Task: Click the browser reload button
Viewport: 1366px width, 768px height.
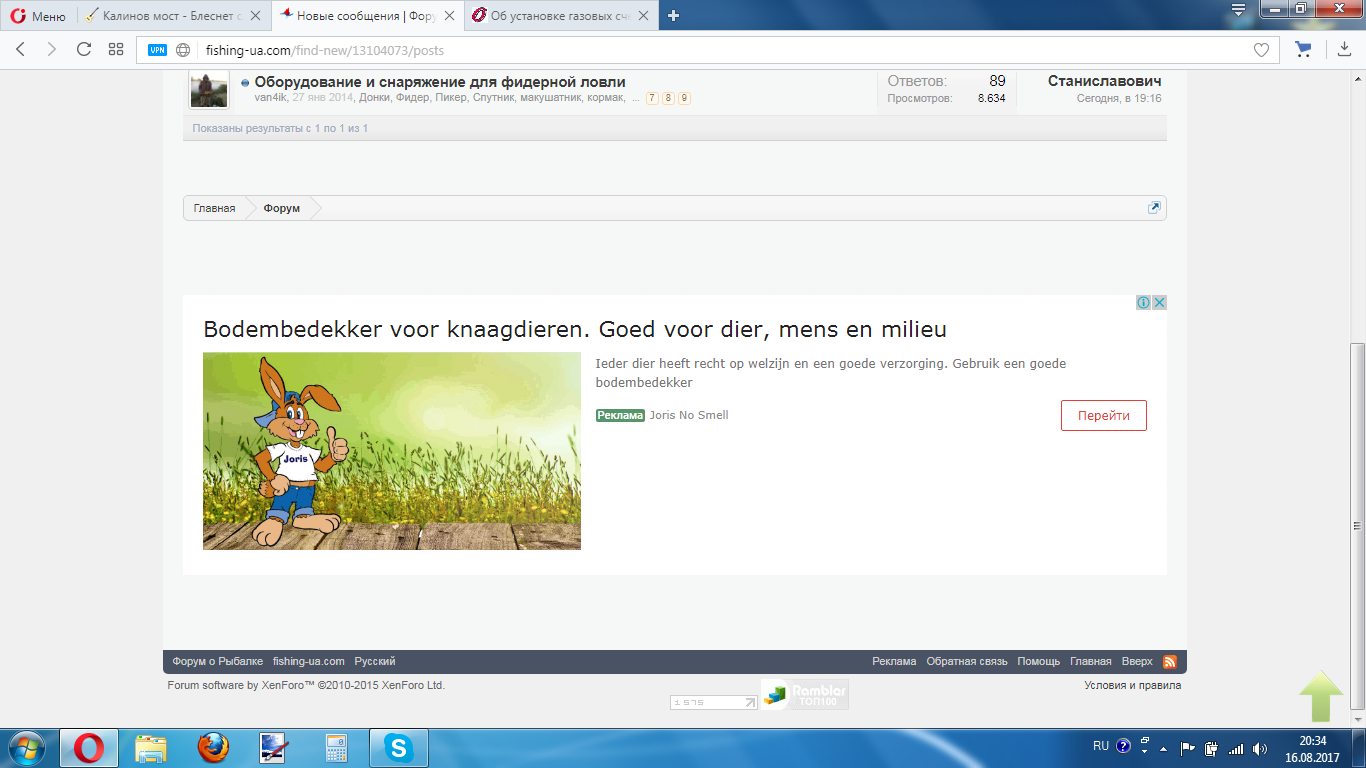Action: 84,50
